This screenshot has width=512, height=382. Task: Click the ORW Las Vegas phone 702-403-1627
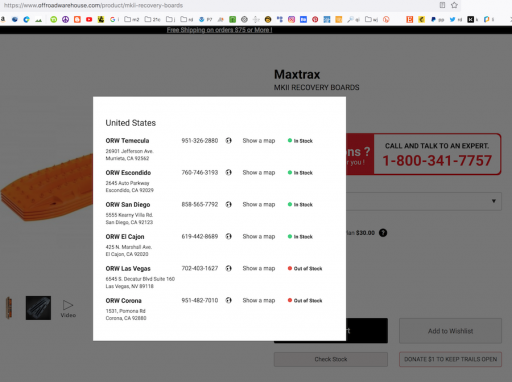[x=200, y=269]
